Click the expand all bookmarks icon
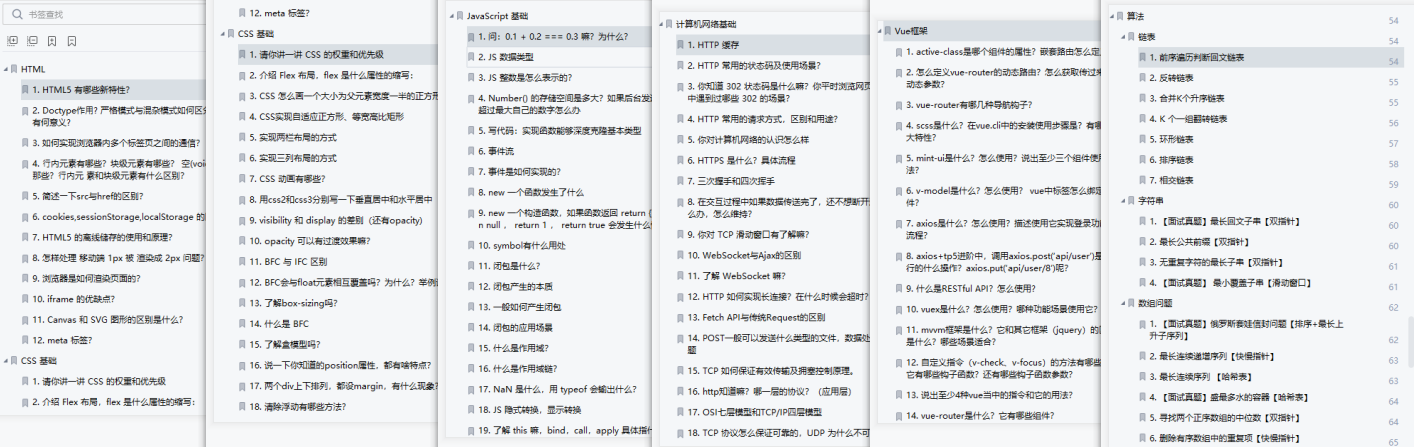Image resolution: width=1414 pixels, height=447 pixels. (x=12, y=41)
